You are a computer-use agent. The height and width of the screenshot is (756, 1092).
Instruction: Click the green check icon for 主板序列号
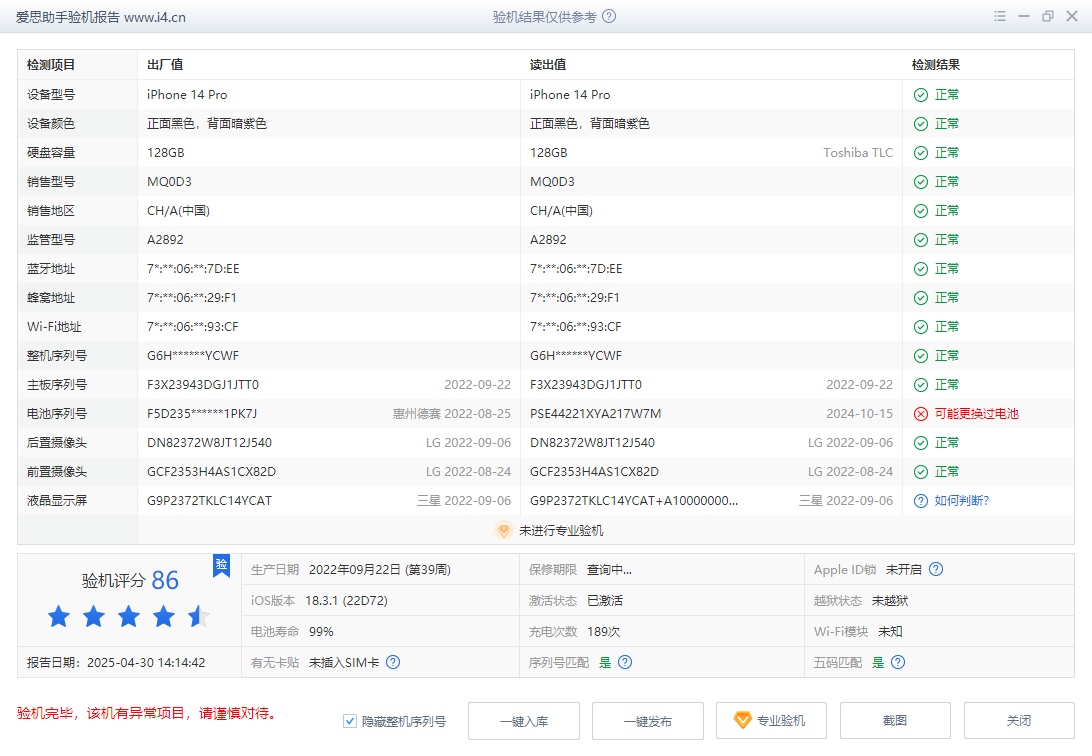[x=921, y=385]
